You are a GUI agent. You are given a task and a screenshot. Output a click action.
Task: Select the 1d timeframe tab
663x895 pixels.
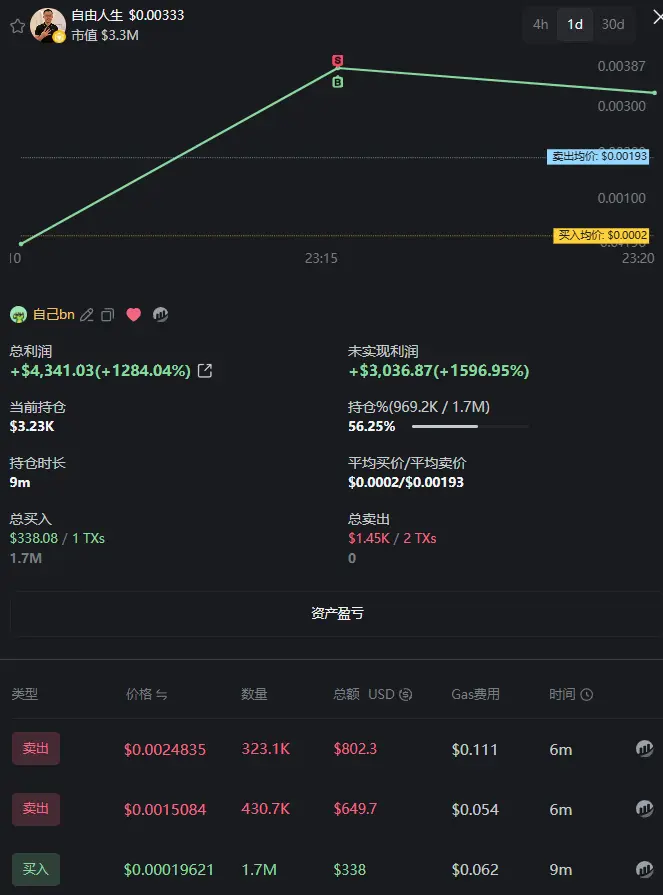(x=575, y=25)
